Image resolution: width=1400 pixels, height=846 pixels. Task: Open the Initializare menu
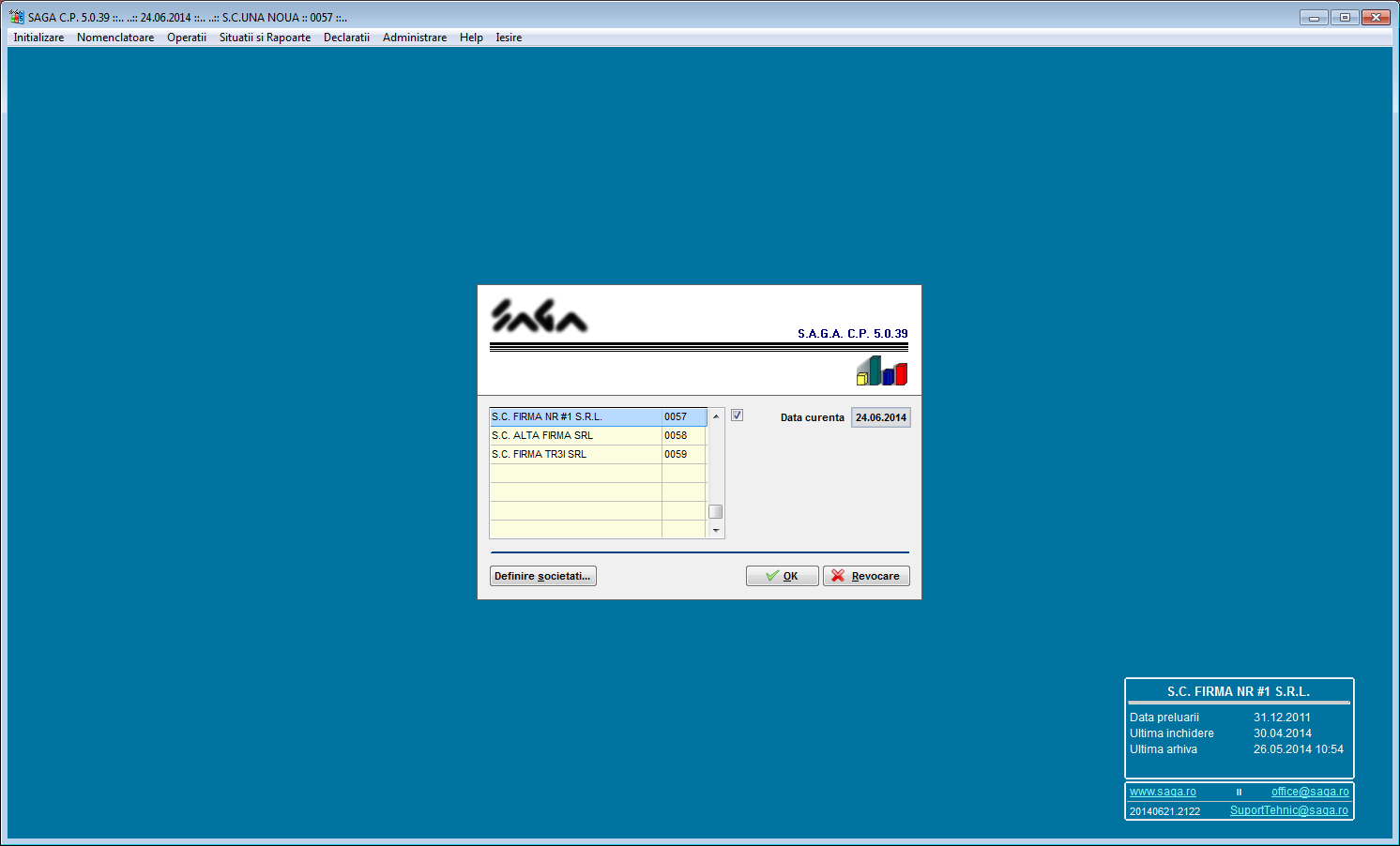(38, 38)
